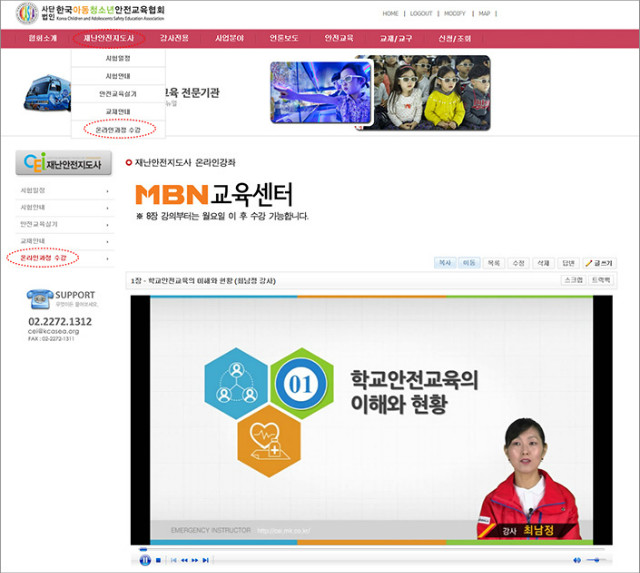The height and width of the screenshot is (573, 640).
Task: Fast-forward the lecture video
Action: click(195, 560)
